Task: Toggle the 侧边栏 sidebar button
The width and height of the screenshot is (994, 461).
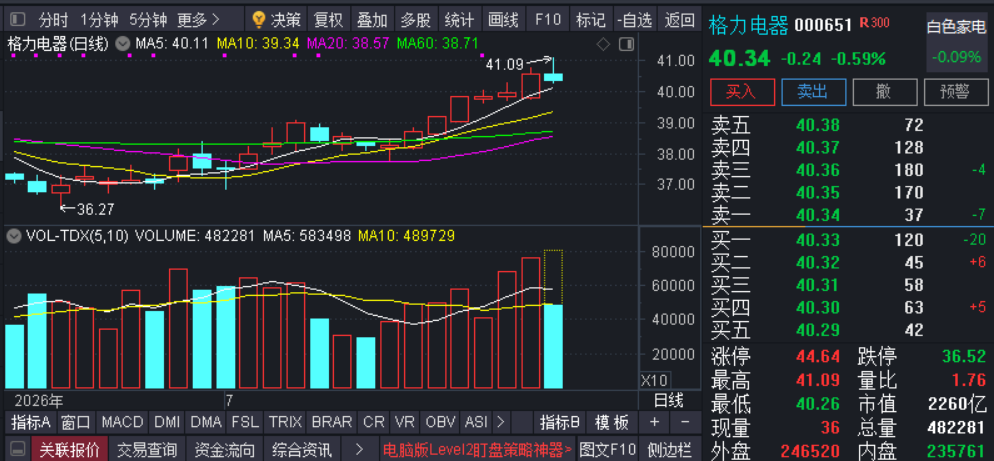Action: [669, 450]
